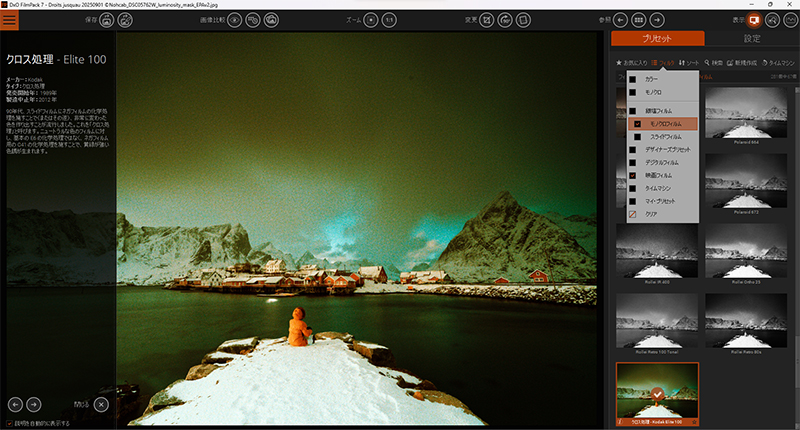The width and height of the screenshot is (800, 430).
Task: Click 新規作成 to create new preset
Action: (742, 63)
